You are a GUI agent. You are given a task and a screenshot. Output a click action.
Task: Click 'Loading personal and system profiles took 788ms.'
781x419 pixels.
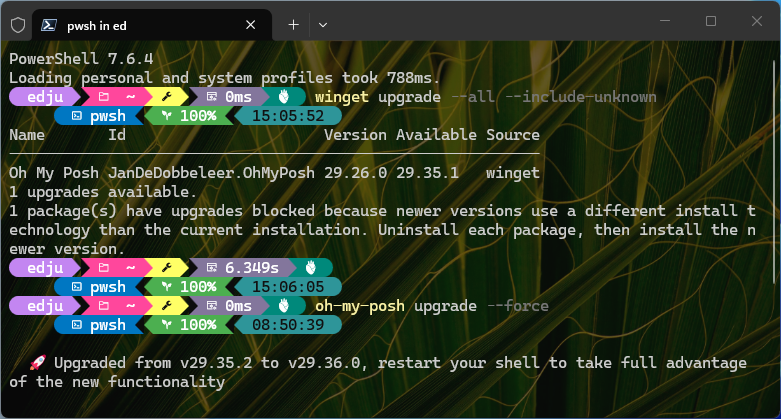coord(225,78)
